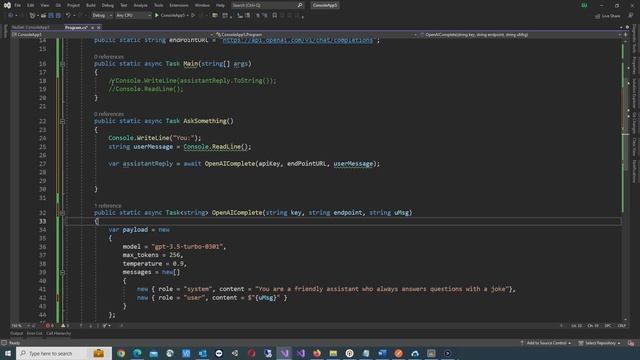Click the Visual Studio logo icon
Image resolution: width=640 pixels, height=360 pixels.
pos(7,5)
